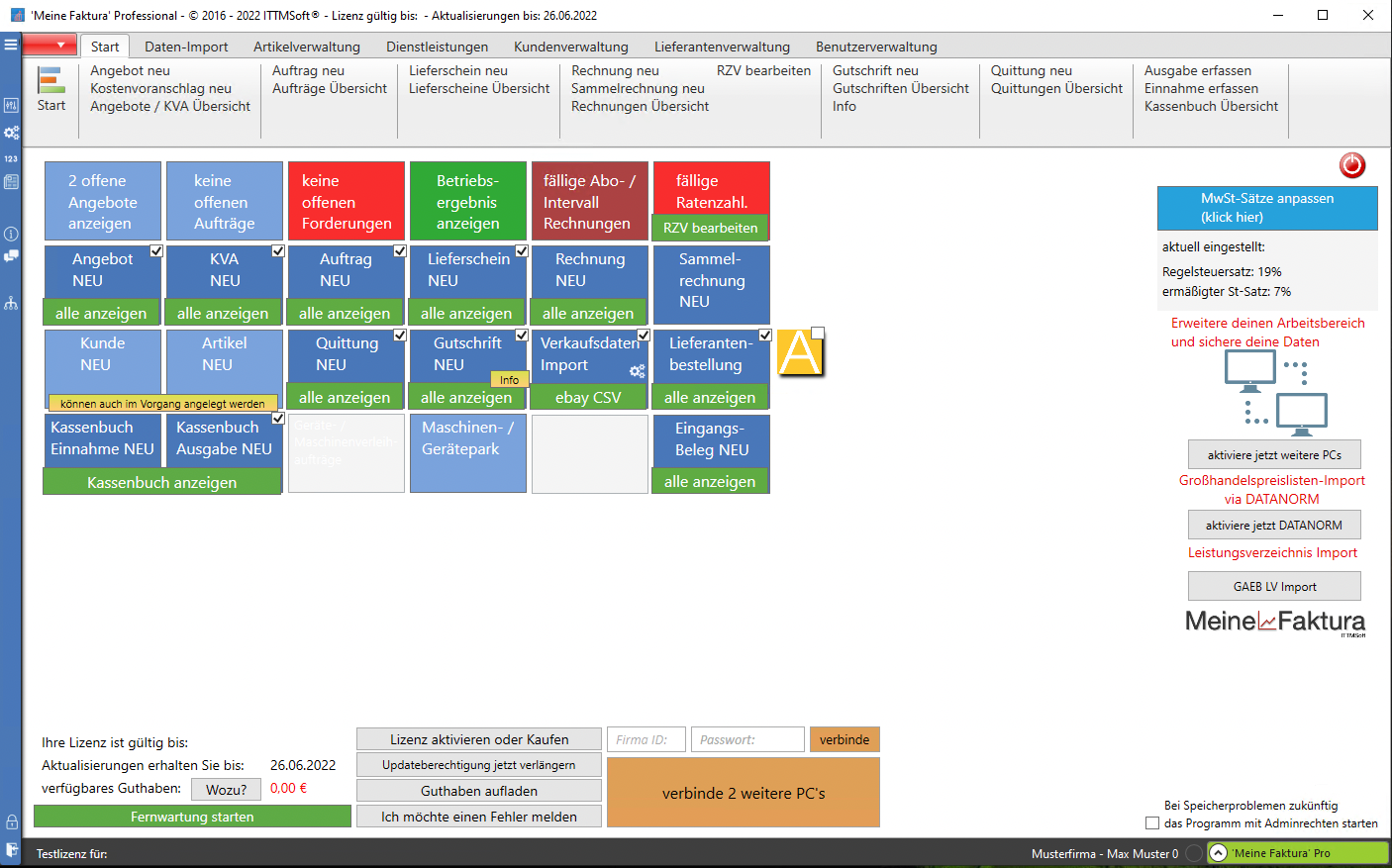The height and width of the screenshot is (868, 1392).
Task: Open the newspaper sidebar icon
Action: [11, 182]
